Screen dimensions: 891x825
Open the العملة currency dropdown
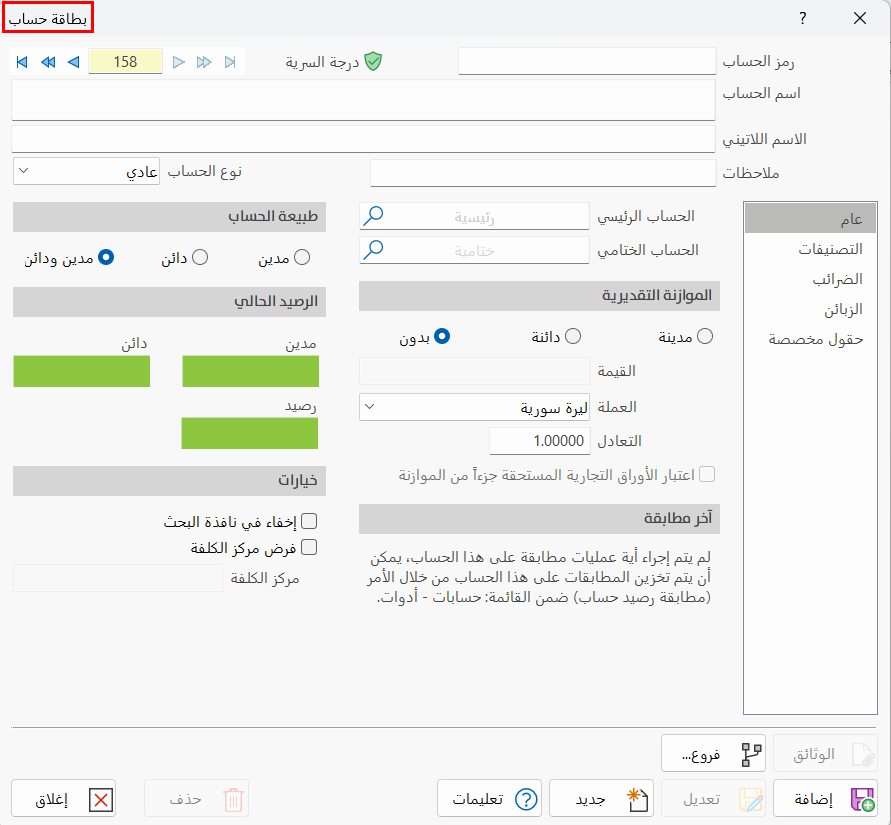368,407
